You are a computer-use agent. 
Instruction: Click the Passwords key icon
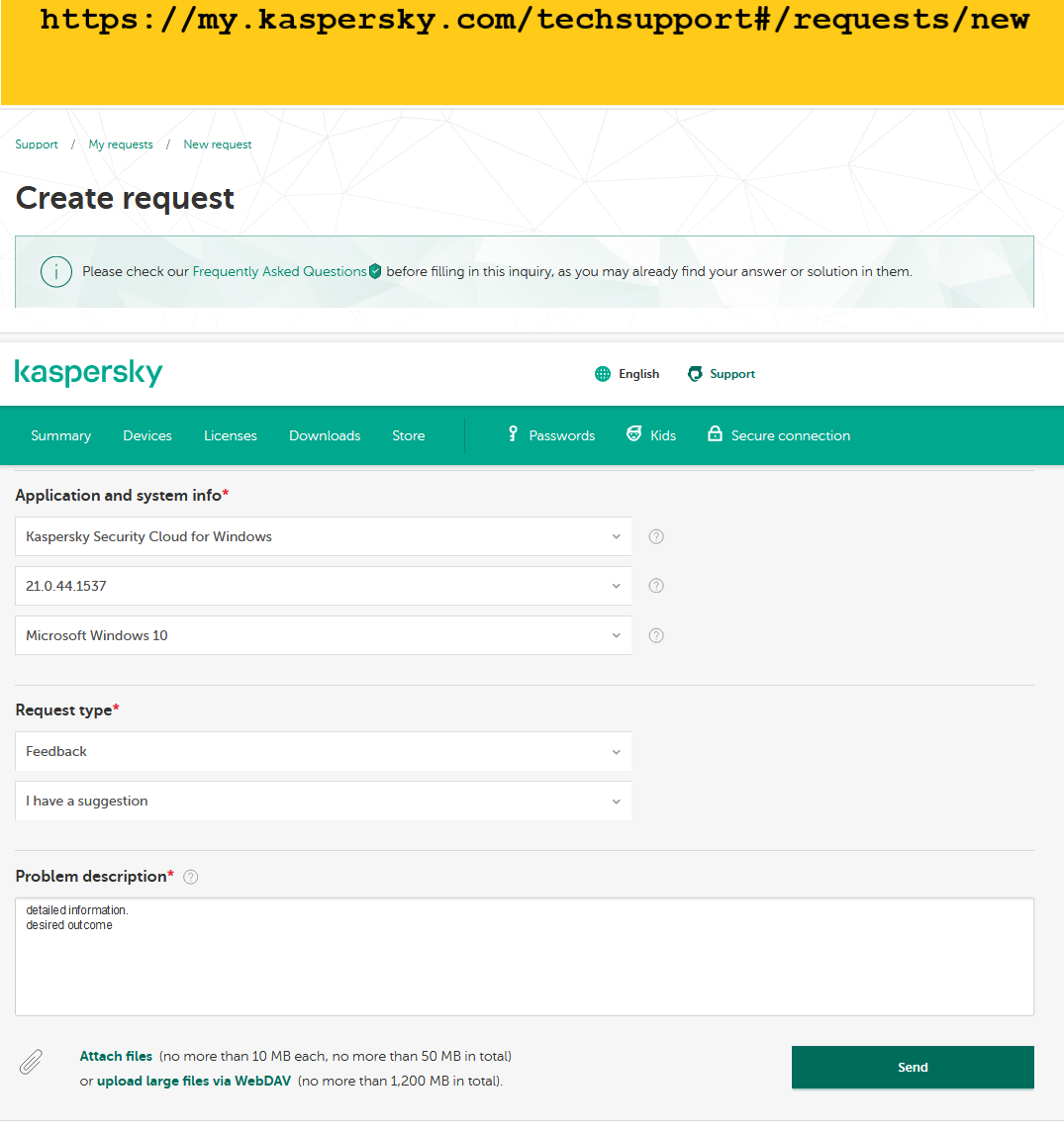(x=513, y=433)
